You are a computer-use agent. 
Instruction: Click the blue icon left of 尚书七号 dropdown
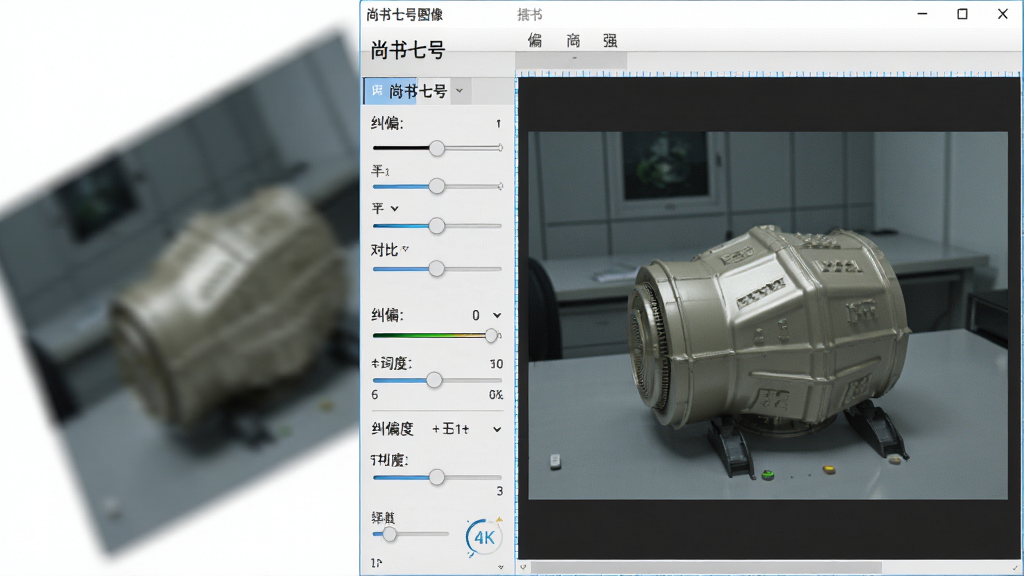(377, 91)
